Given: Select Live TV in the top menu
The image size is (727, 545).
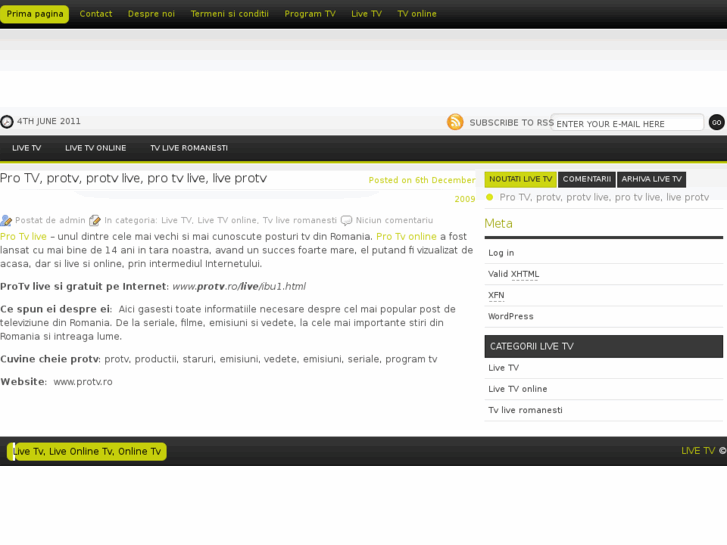Looking at the screenshot, I should coord(366,14).
